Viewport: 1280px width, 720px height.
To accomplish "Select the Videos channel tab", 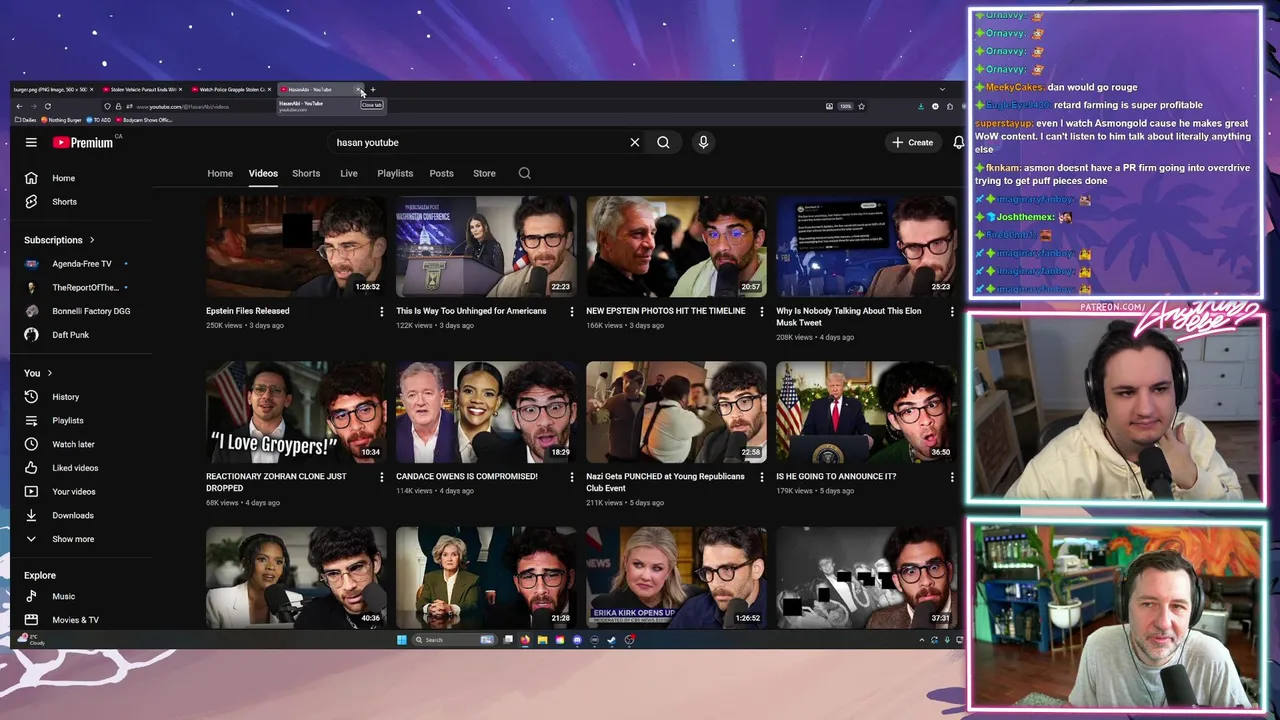I will point(263,173).
